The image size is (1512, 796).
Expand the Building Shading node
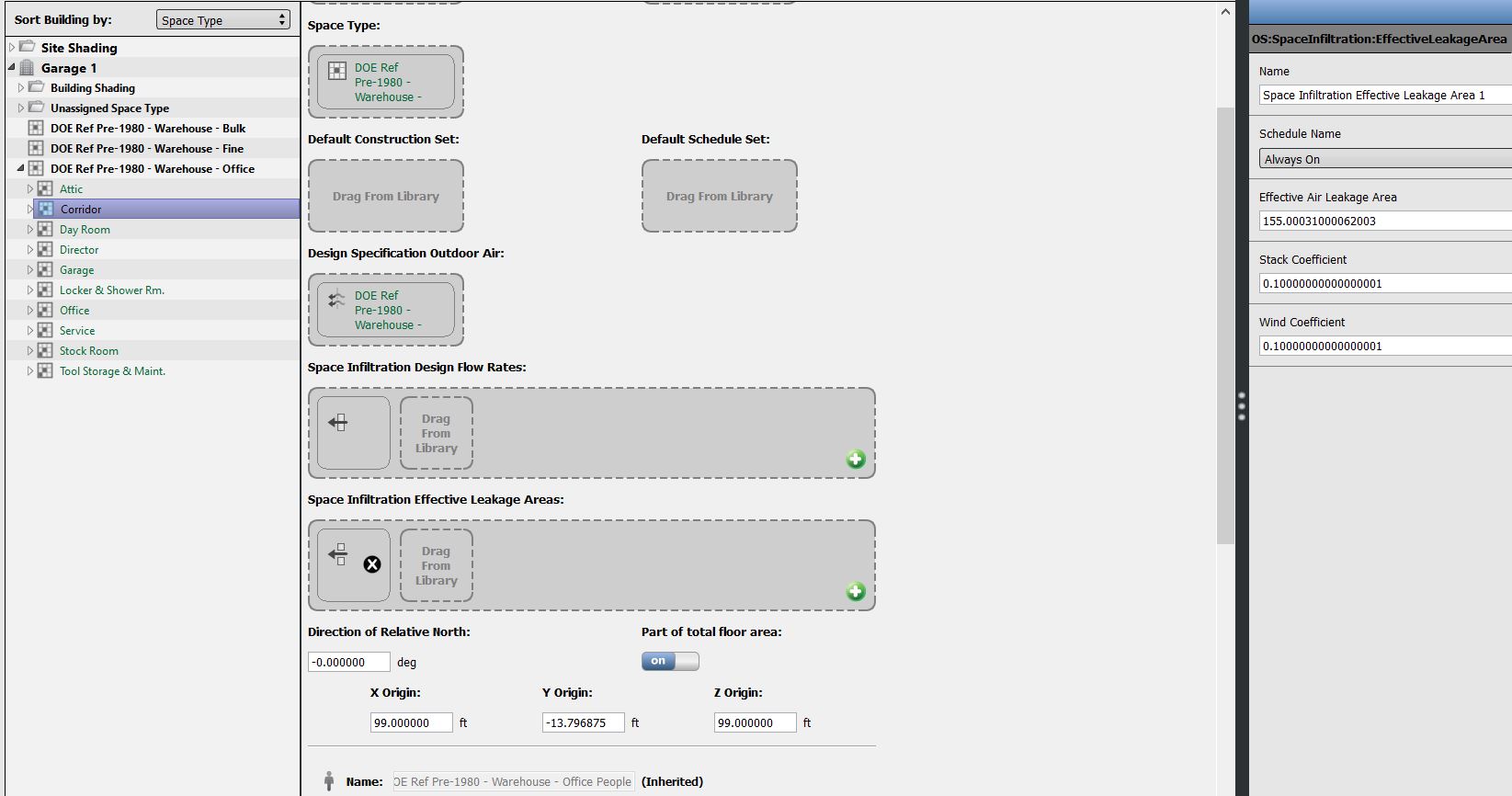[x=21, y=87]
